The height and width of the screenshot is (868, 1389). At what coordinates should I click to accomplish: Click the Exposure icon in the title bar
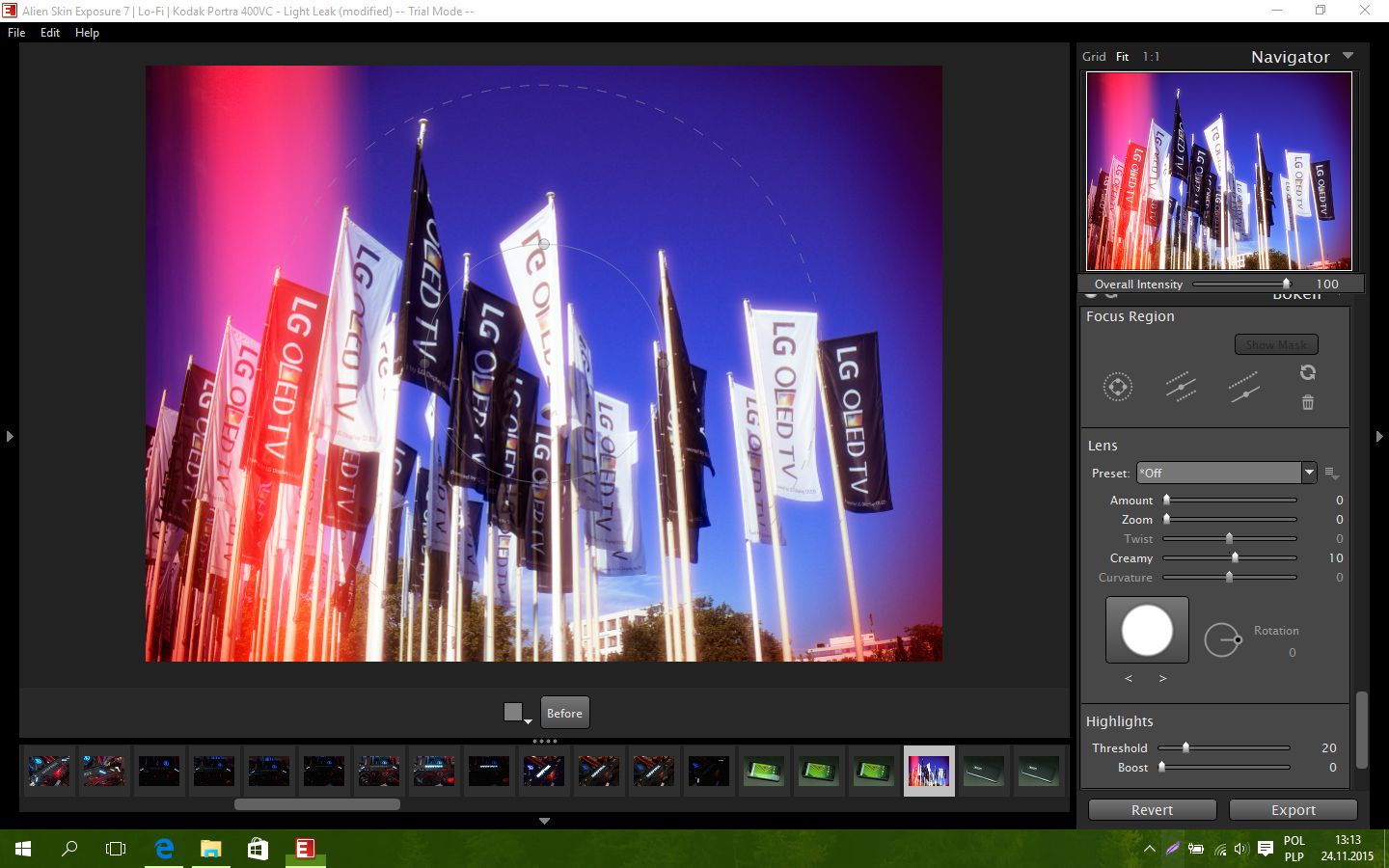9,11
